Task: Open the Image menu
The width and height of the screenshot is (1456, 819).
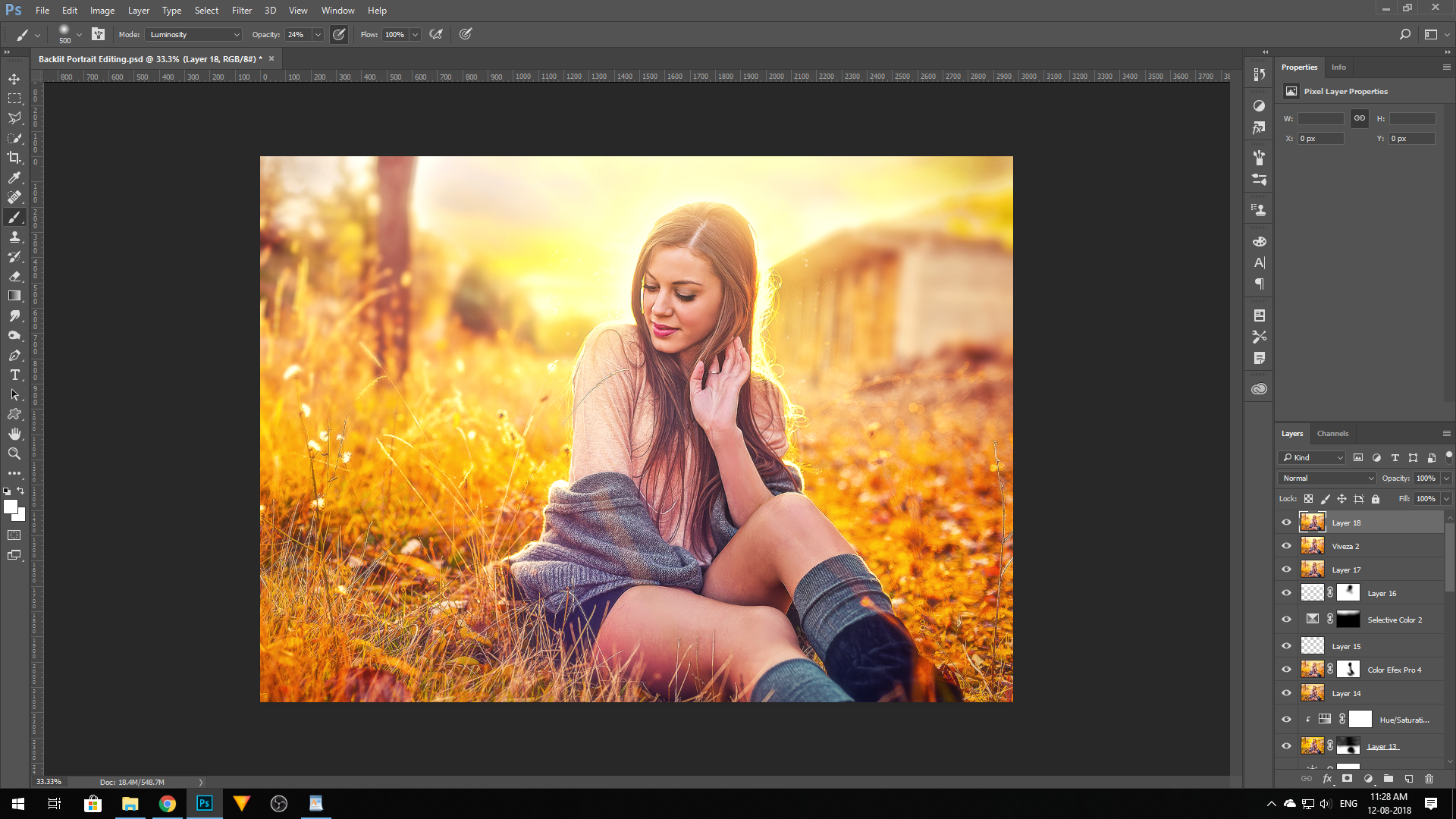Action: pos(102,11)
